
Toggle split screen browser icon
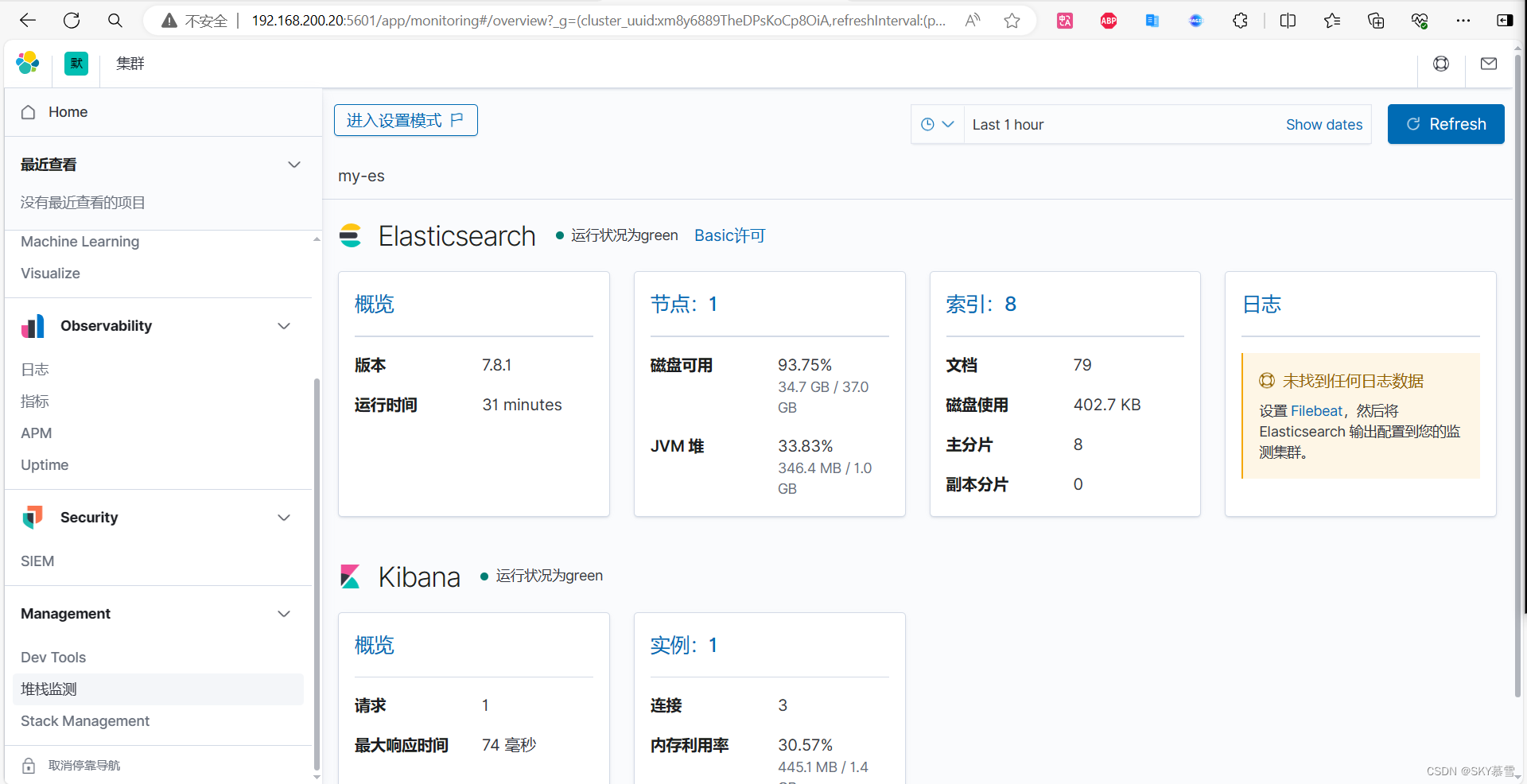(x=1288, y=21)
